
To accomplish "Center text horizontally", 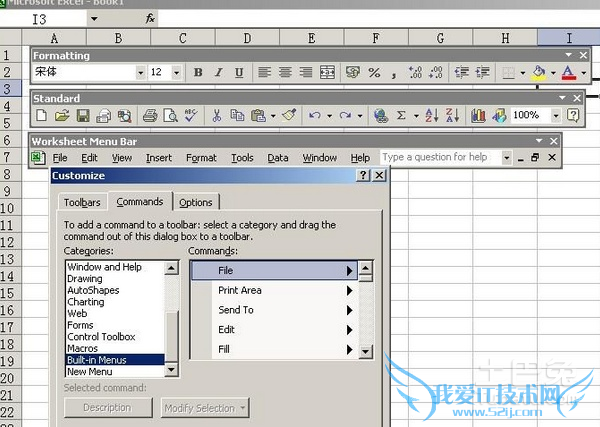I will (x=285, y=72).
